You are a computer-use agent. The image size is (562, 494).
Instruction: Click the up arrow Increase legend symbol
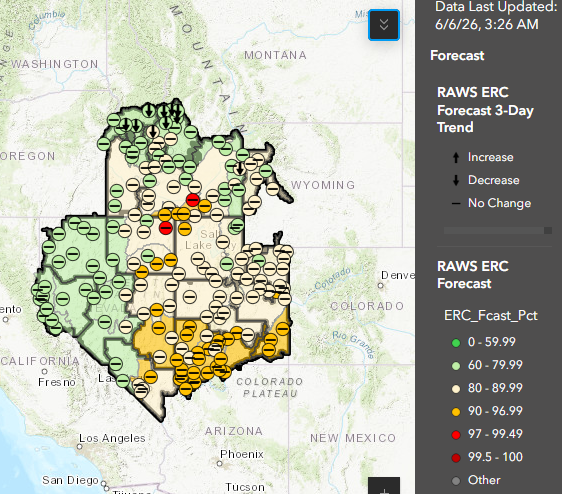[456, 157]
